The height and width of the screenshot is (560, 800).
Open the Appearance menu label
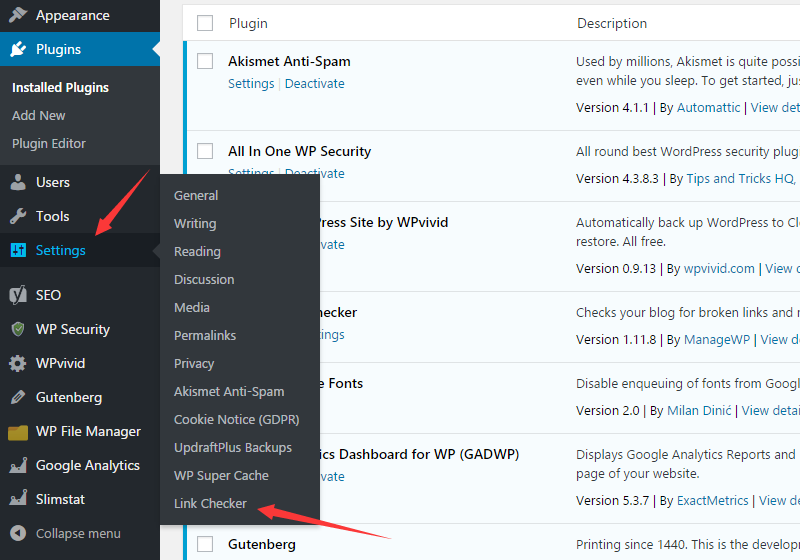pos(73,15)
